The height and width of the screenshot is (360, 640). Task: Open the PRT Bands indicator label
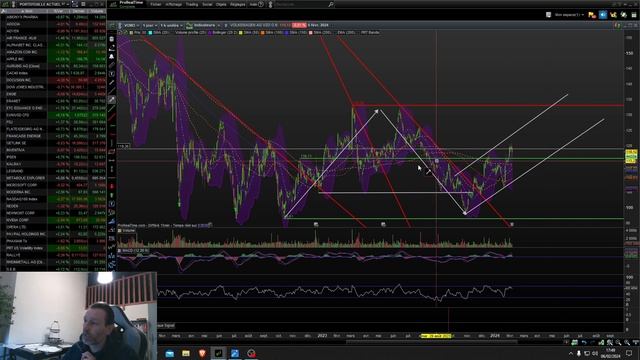coord(370,33)
